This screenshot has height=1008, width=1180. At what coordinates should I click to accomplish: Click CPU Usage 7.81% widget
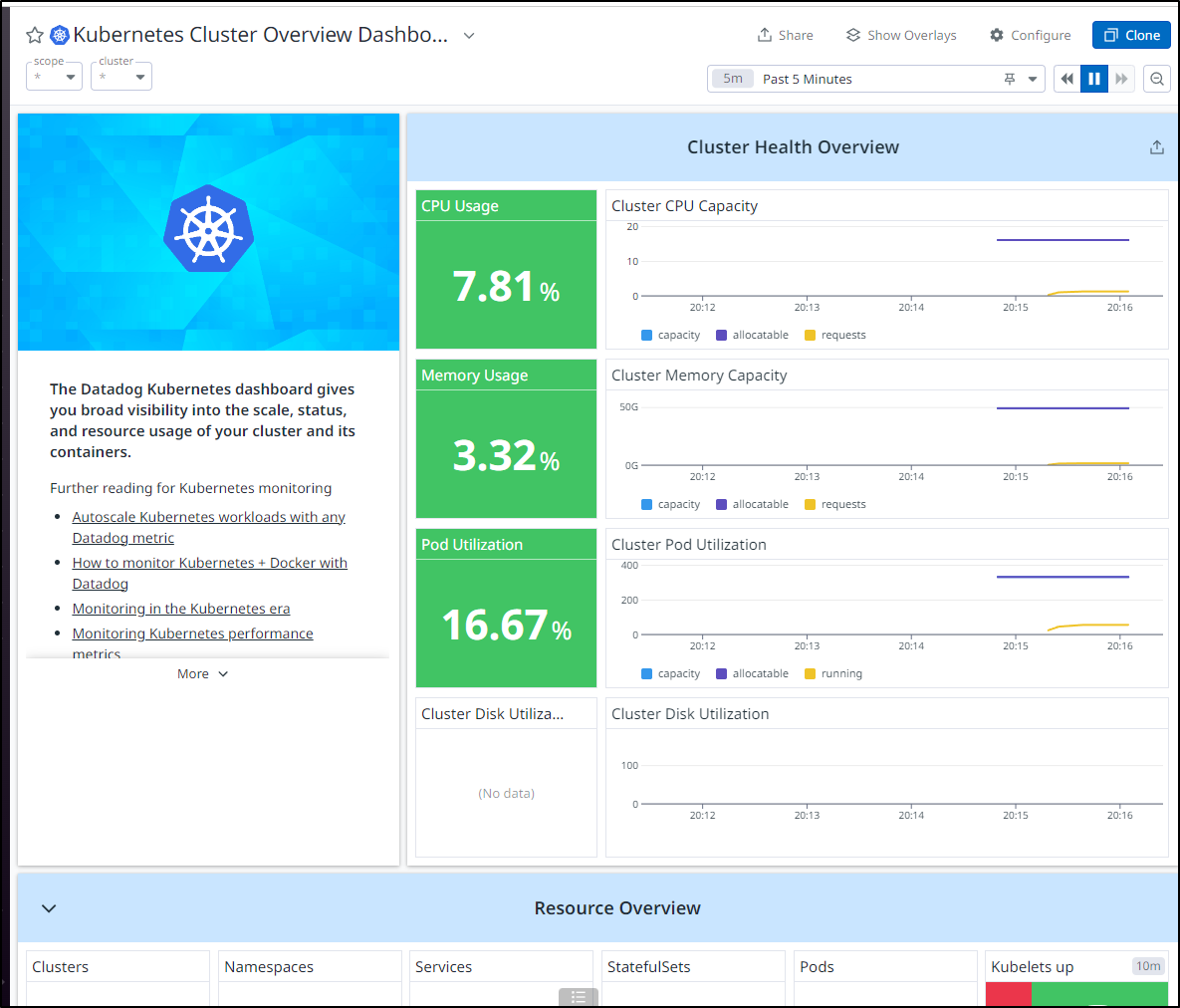point(506,270)
